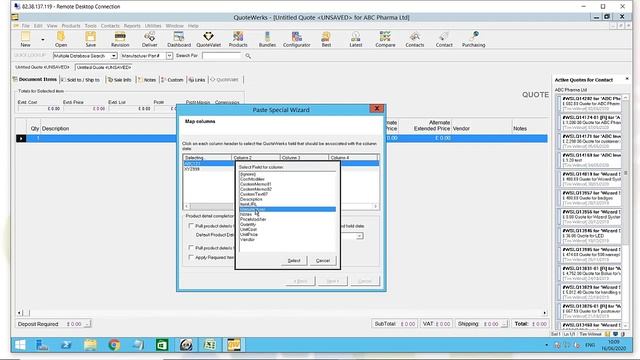Image resolution: width=640 pixels, height=360 pixels.
Task: Open the Multiple Database Search dropdown
Action: [114, 56]
